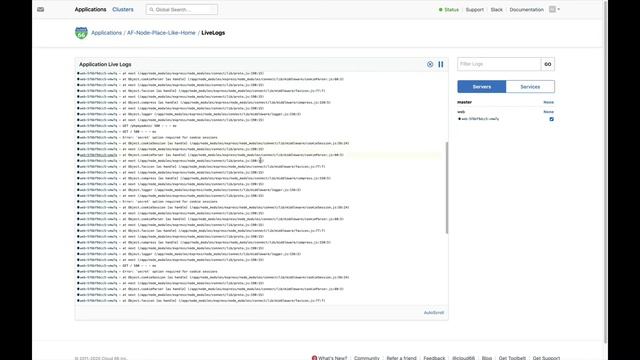Focus the Filter Logs input
The image size is (640, 360).
click(x=499, y=64)
